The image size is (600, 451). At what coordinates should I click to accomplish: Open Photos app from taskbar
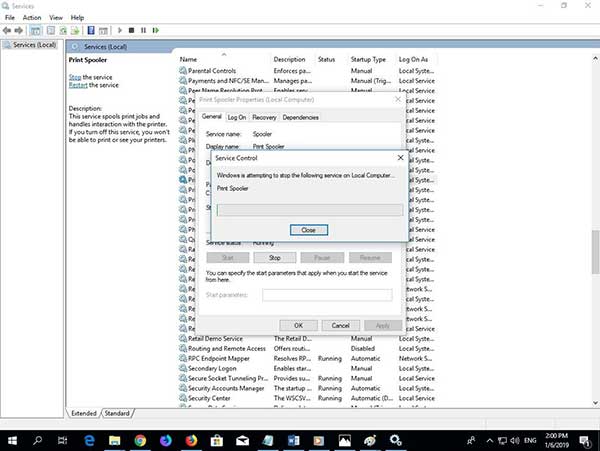point(344,441)
